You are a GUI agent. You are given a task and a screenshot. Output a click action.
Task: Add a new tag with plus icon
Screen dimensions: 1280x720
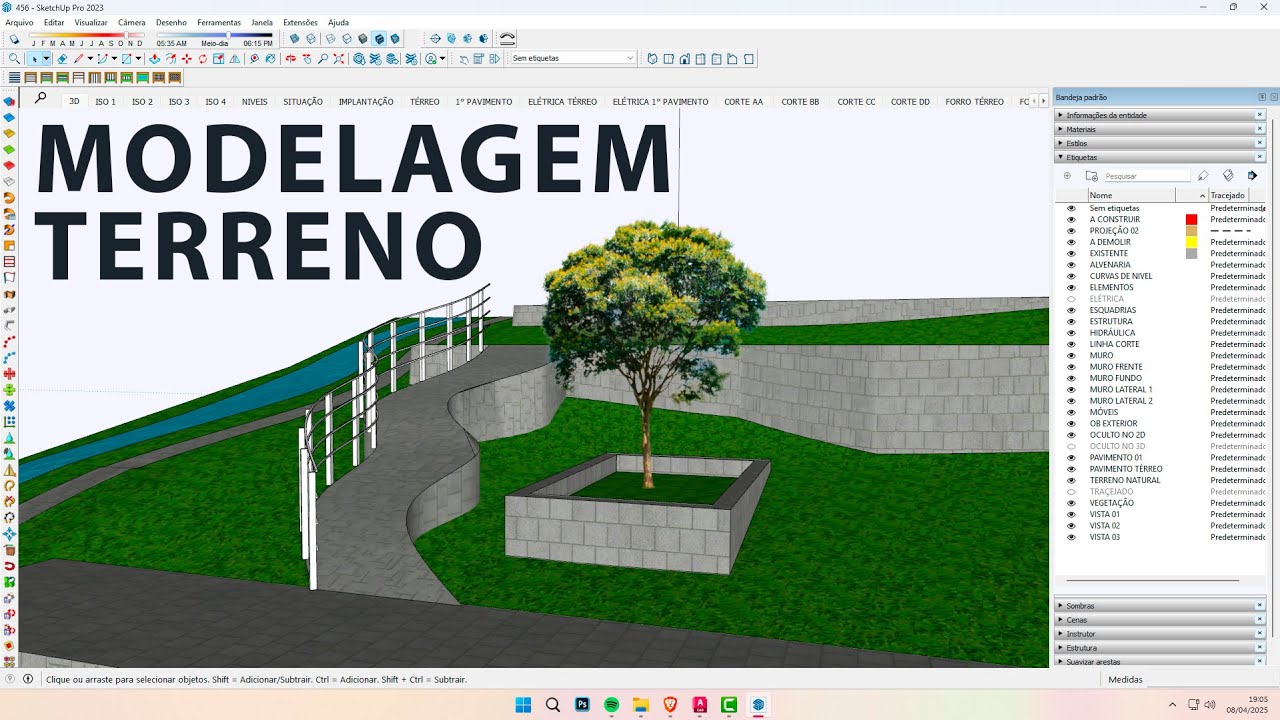1067,175
